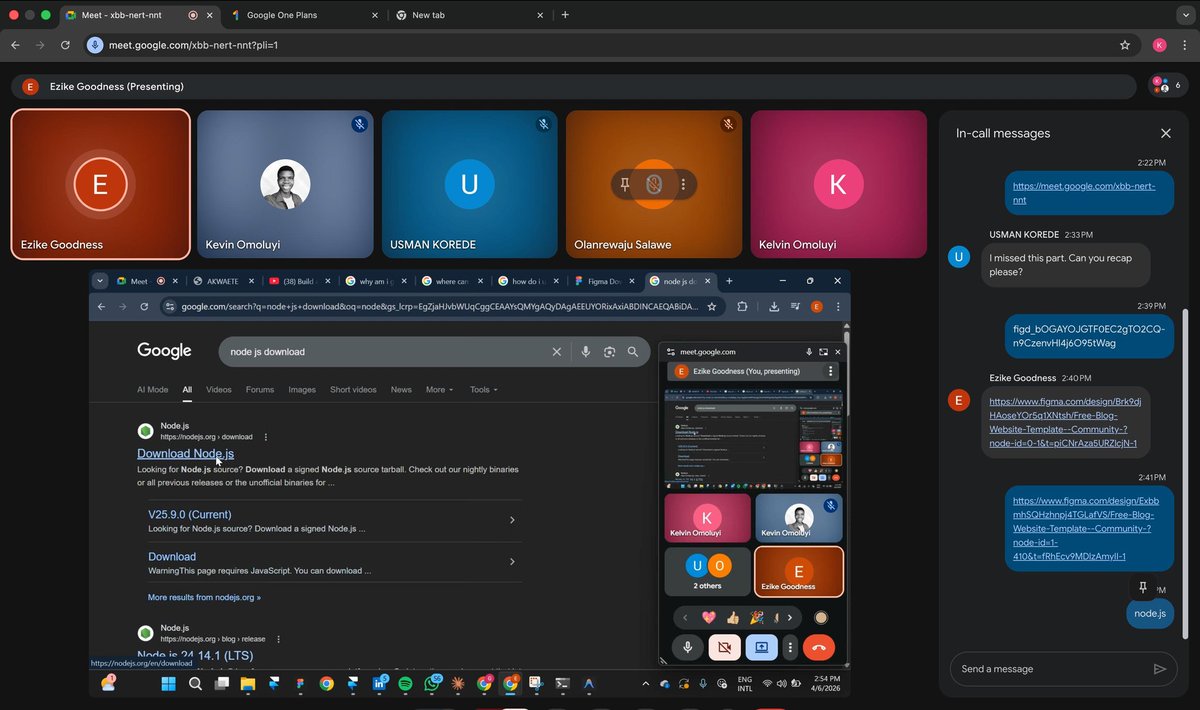
Task: Click microphone permission icon in address bar
Action: point(95,45)
